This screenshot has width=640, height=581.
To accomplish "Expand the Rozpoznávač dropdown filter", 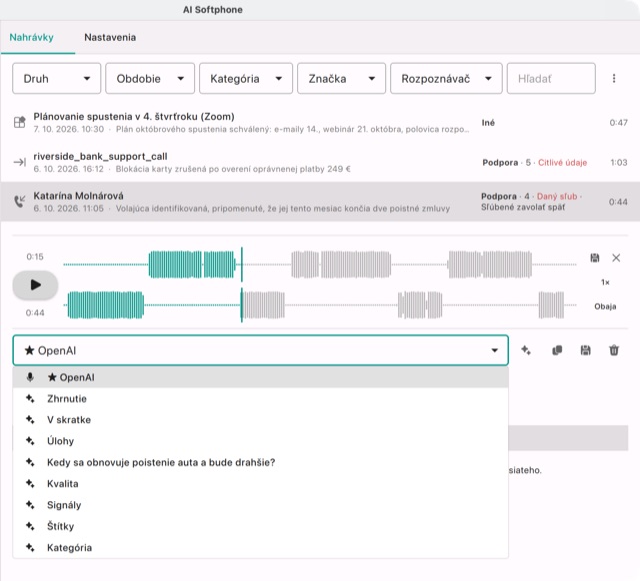I will (446, 78).
